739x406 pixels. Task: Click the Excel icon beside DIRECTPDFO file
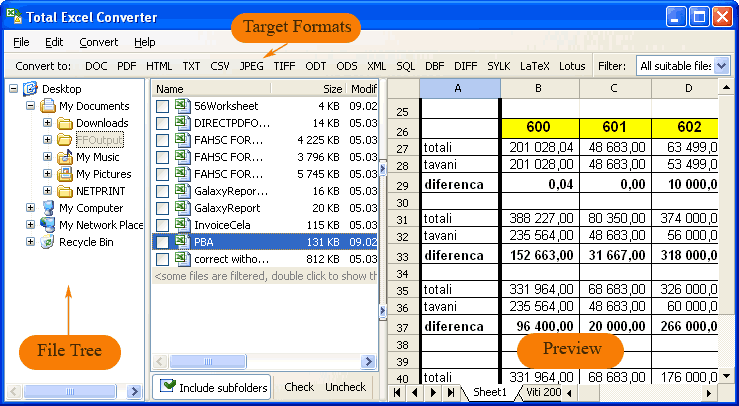point(182,123)
